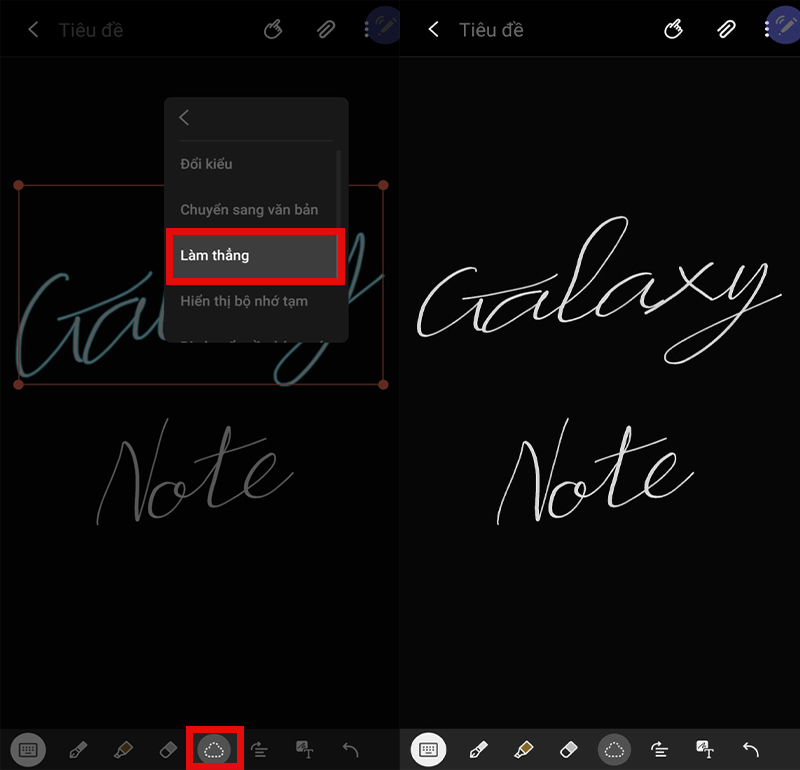Tap top-right selection handle of Galaxy handwriting
Viewport: 800px width, 770px height.
point(383,185)
